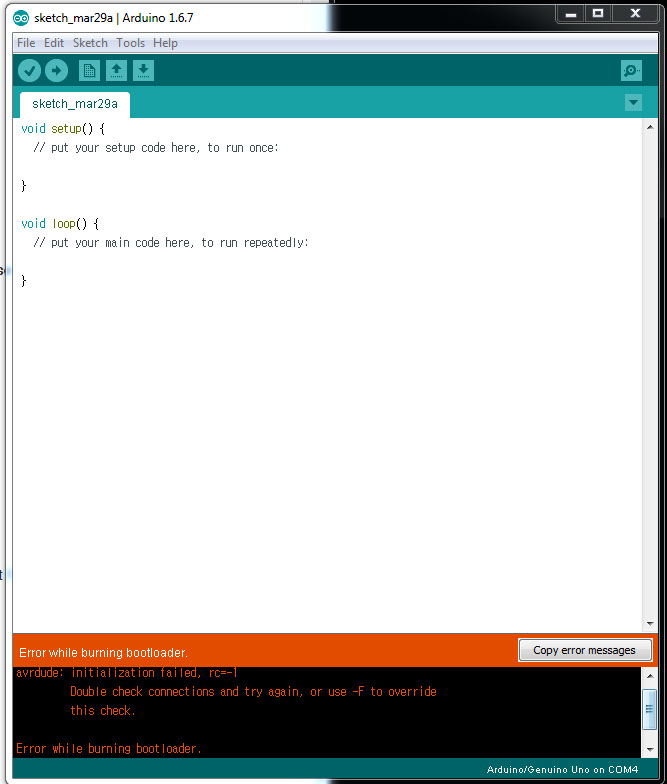Click the 'void loop() {' code line

(x=60, y=224)
